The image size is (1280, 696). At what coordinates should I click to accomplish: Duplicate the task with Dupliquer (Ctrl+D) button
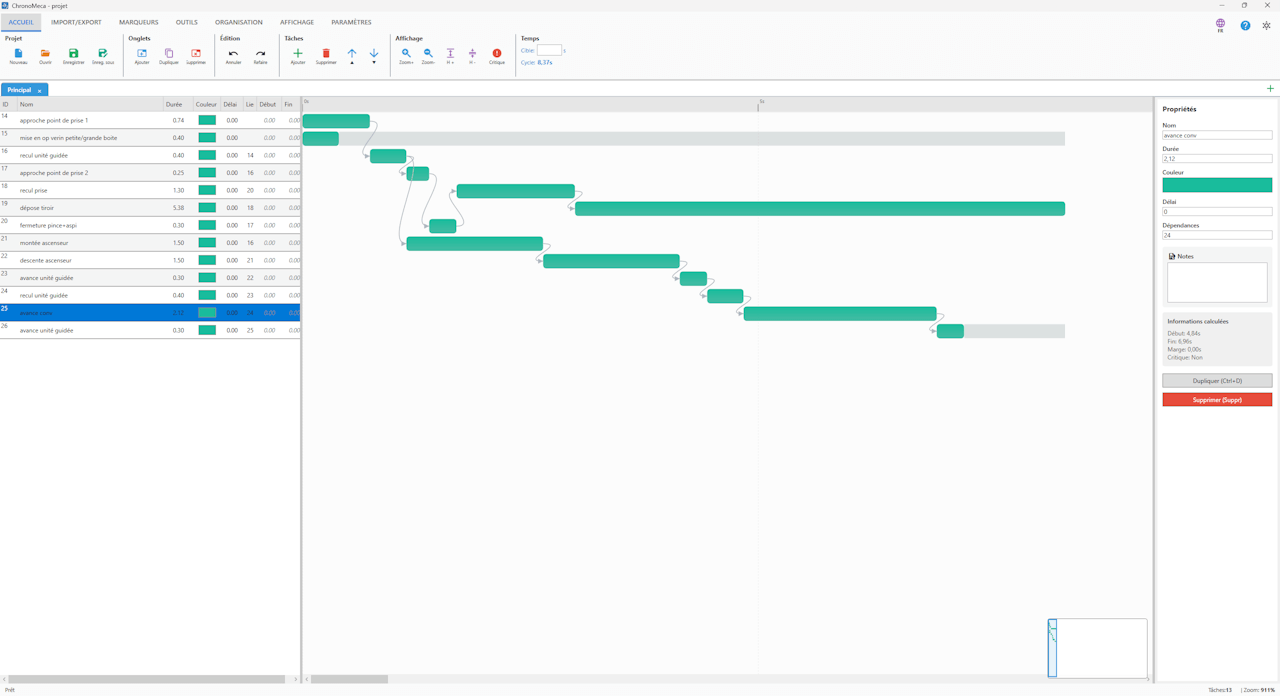(x=1216, y=380)
